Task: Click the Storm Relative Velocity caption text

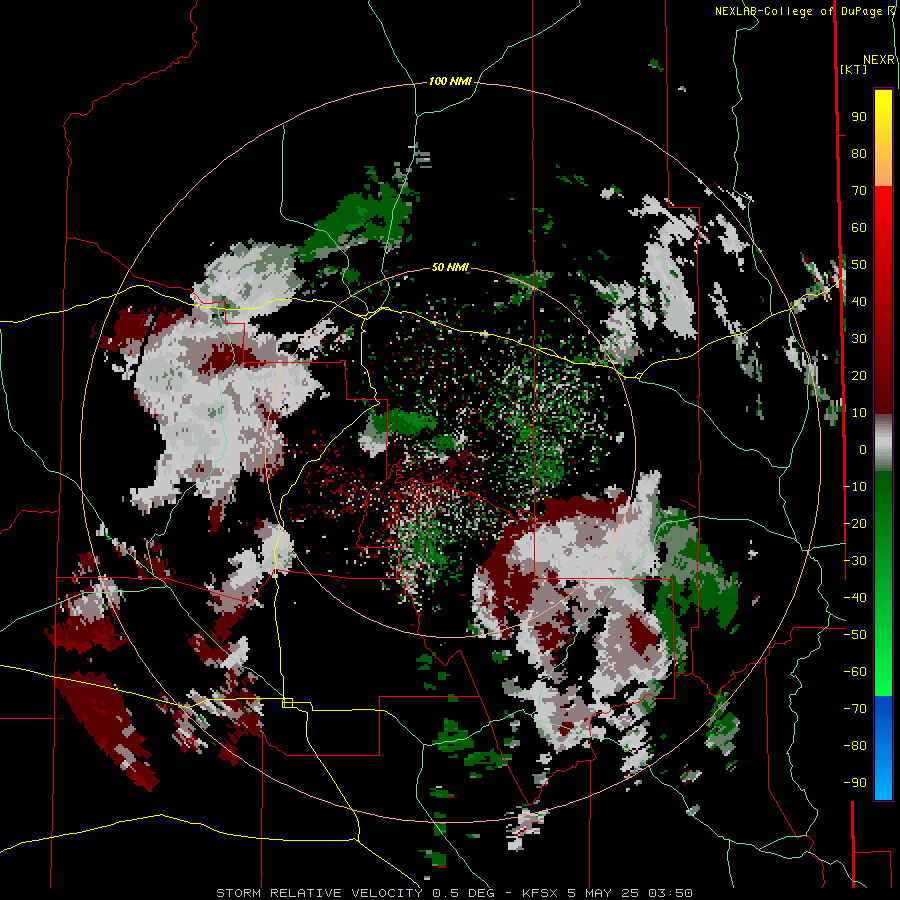Action: click(454, 893)
